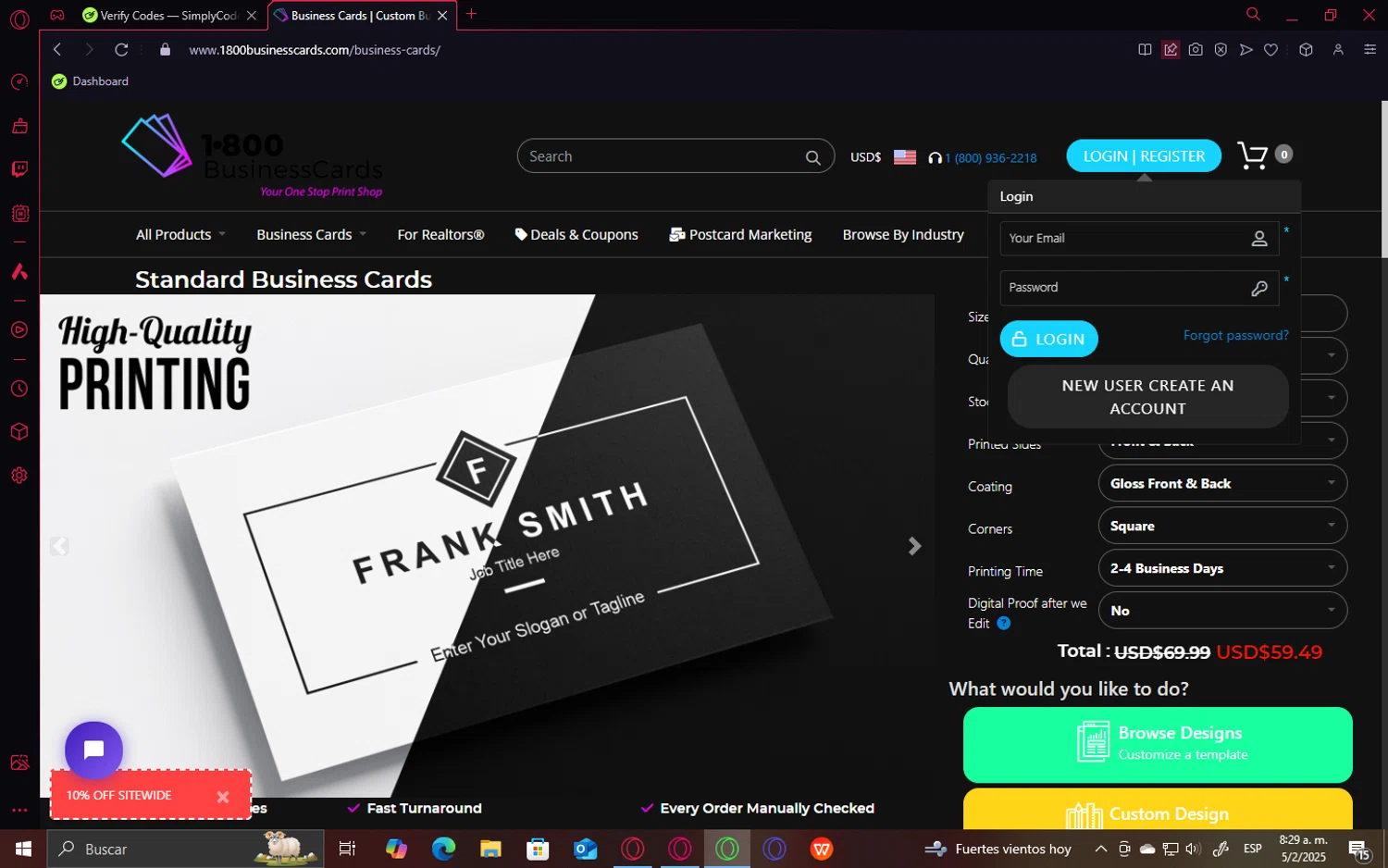Viewport: 1388px width, 868px height.
Task: Close the Business Cards browser tab
Action: (442, 16)
